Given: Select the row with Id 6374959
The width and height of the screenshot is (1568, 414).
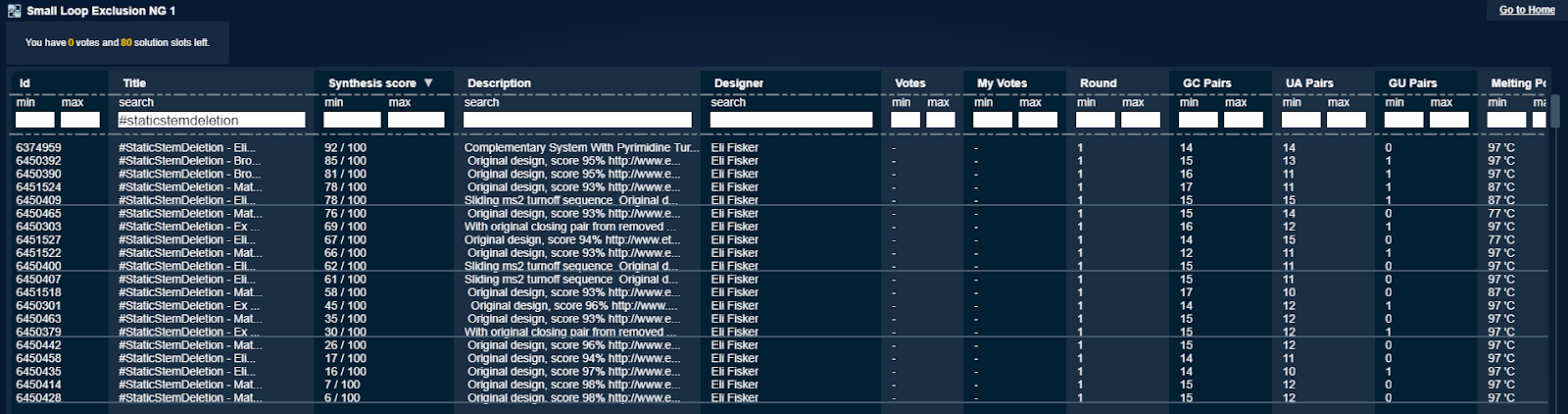Looking at the screenshot, I should click(38, 148).
